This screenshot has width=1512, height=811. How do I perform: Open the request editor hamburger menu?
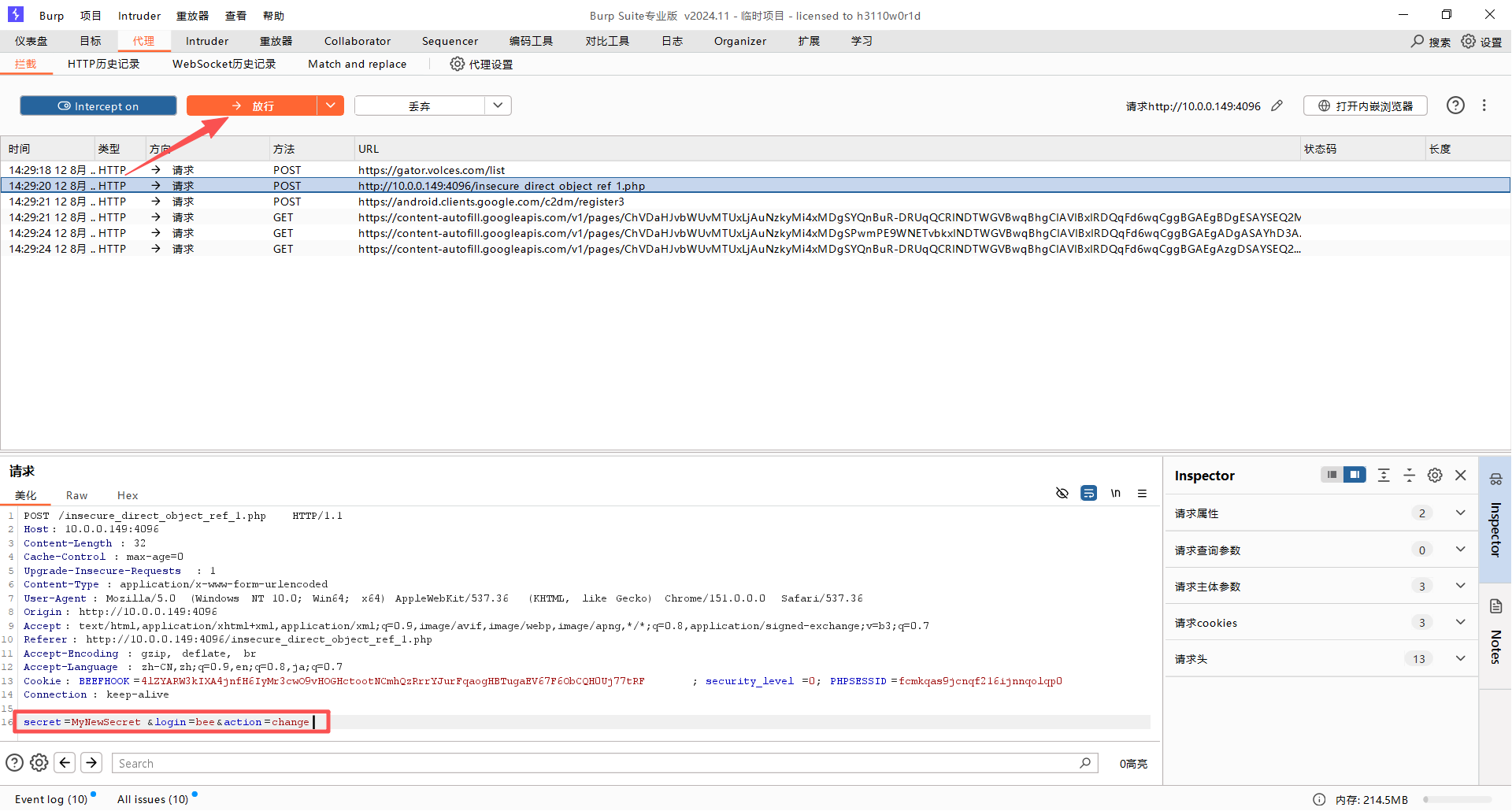click(x=1142, y=494)
